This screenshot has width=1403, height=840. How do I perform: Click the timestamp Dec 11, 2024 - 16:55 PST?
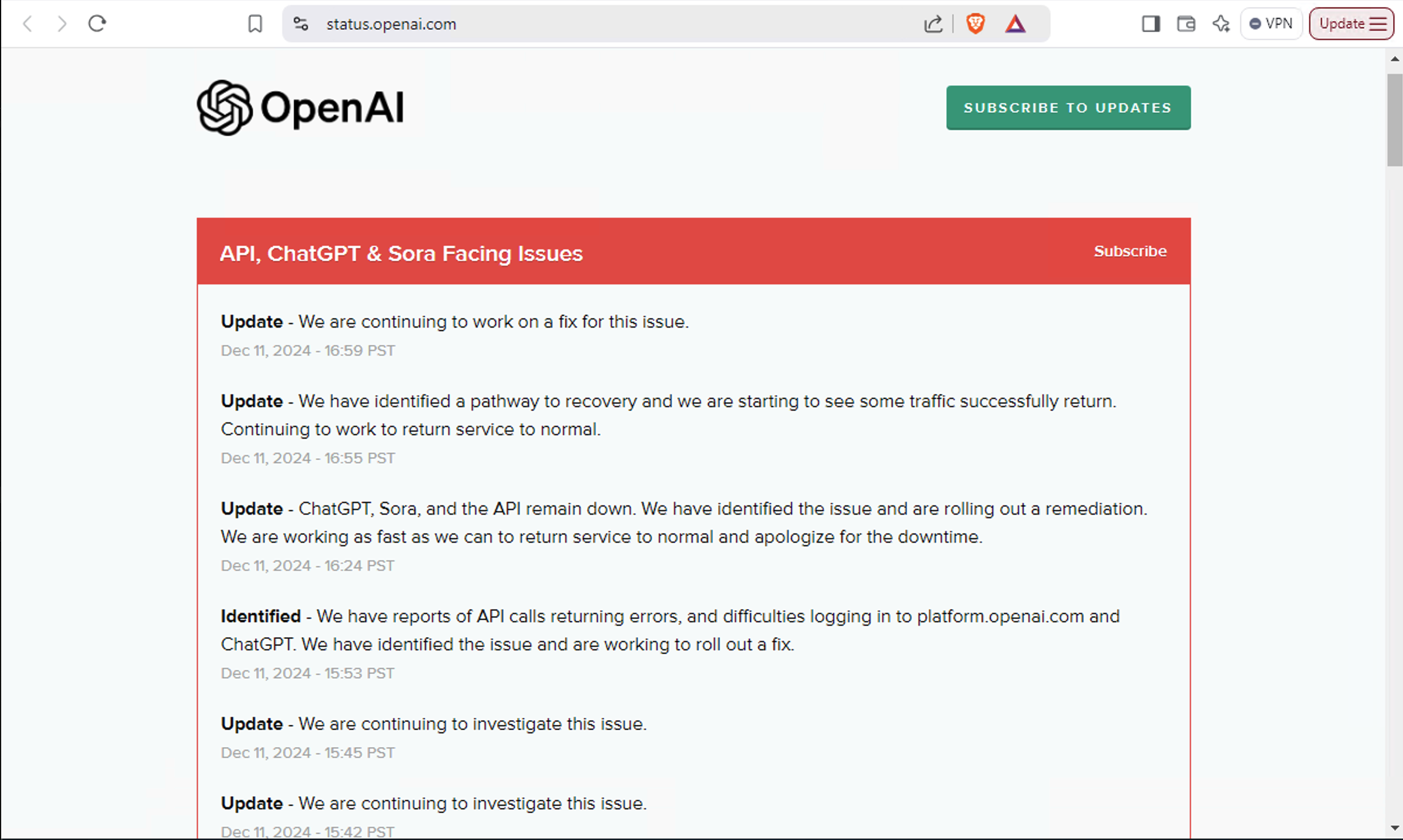point(308,458)
